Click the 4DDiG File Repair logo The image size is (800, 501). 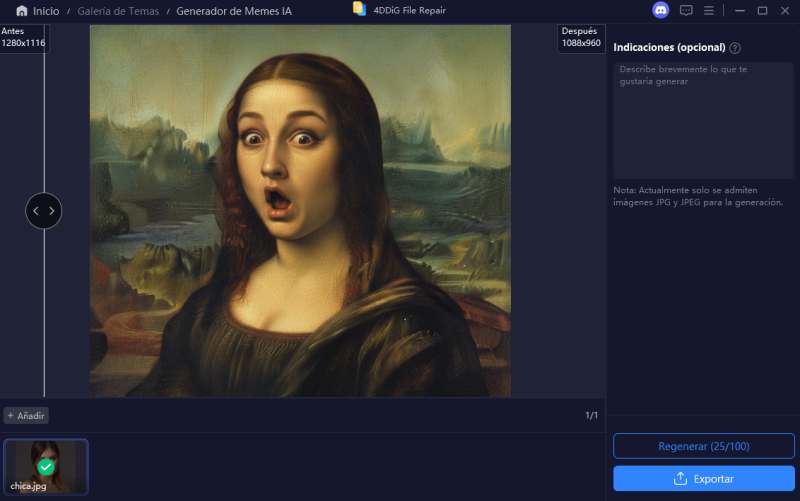[x=359, y=10]
